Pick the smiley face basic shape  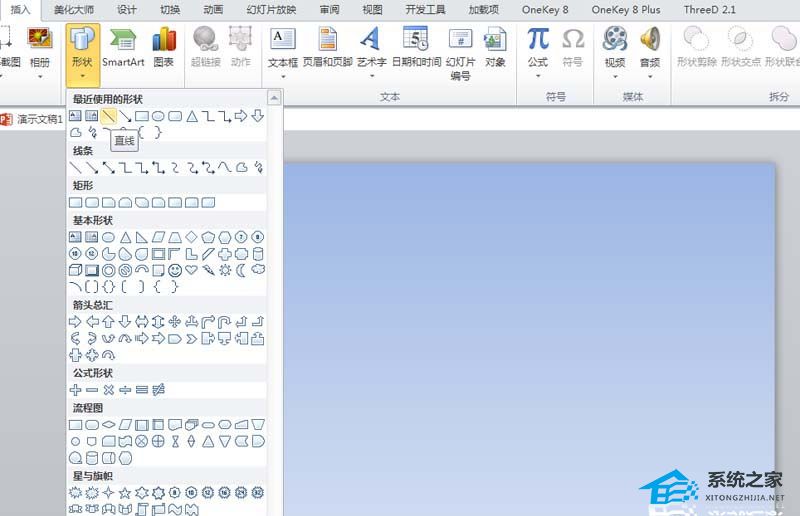[175, 271]
